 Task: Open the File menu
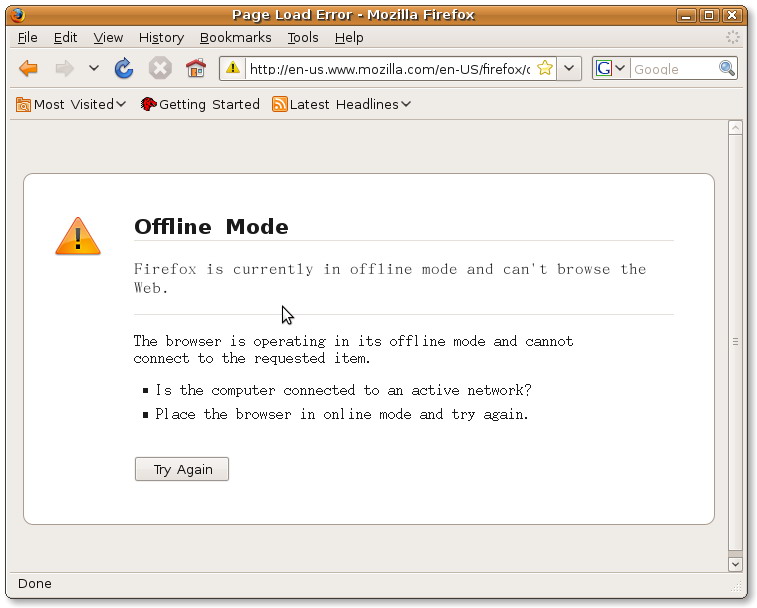coord(28,37)
